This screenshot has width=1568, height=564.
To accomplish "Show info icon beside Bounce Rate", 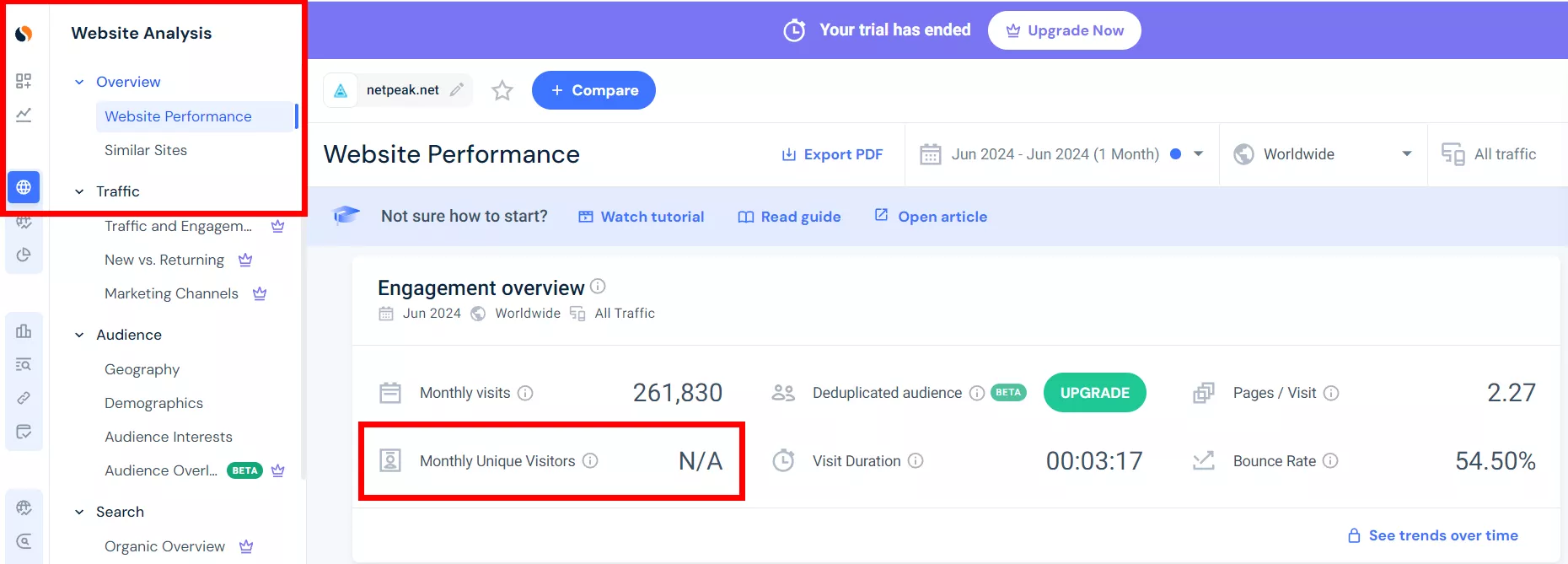I will 1330,460.
